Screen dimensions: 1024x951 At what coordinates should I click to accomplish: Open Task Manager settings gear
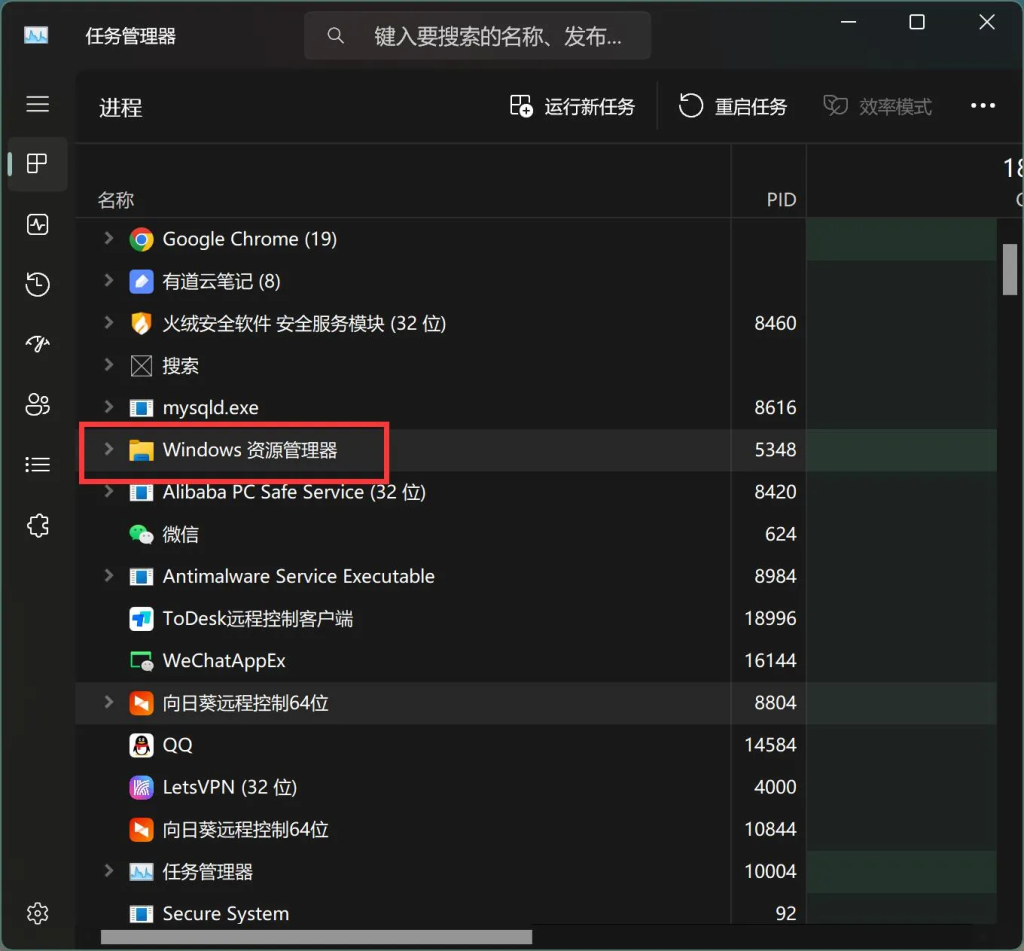(37, 913)
